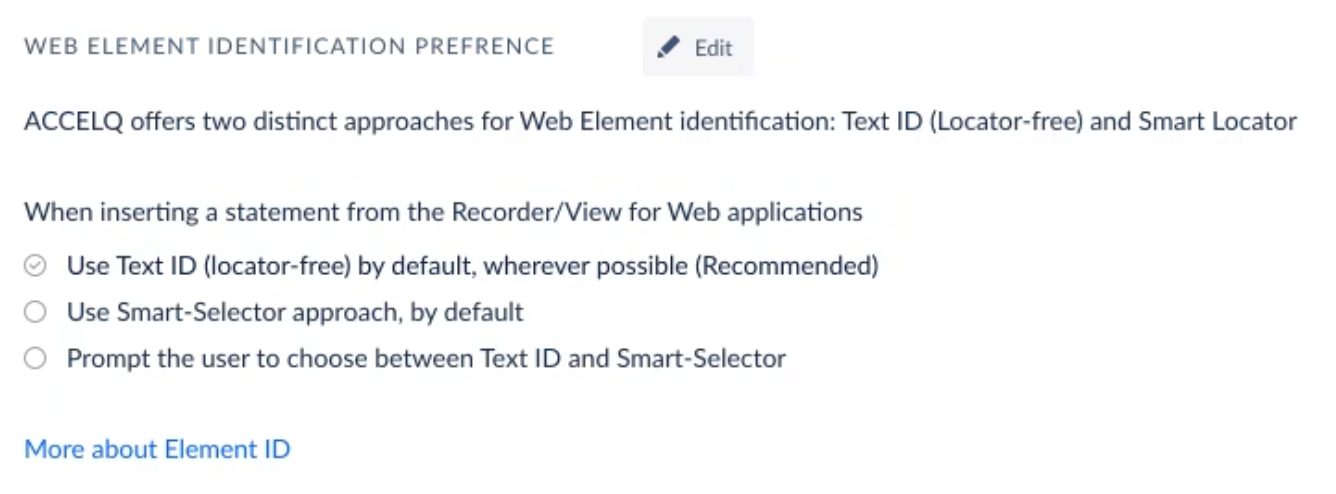Click the Web Element Identification Prefrence heading

tap(289, 47)
